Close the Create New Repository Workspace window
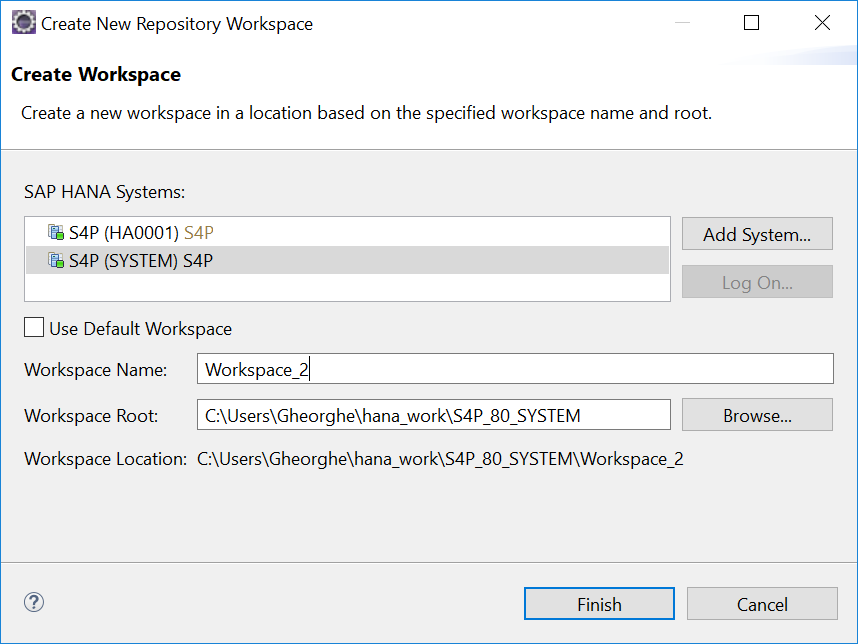This screenshot has width=858, height=644. (822, 23)
